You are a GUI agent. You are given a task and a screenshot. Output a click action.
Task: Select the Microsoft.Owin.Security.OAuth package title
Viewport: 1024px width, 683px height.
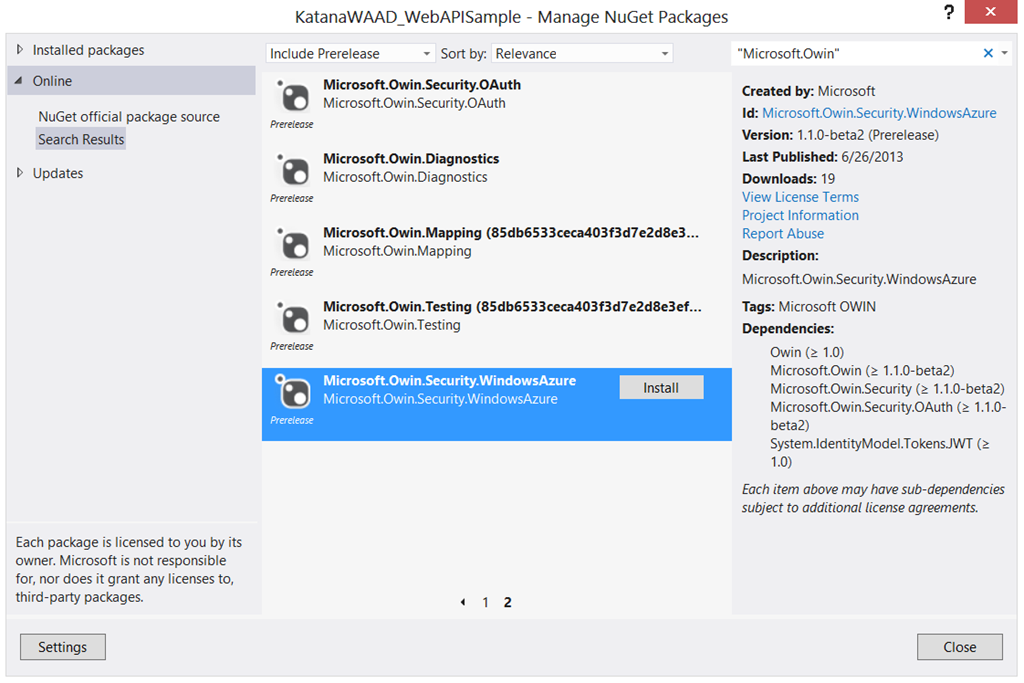click(x=422, y=85)
